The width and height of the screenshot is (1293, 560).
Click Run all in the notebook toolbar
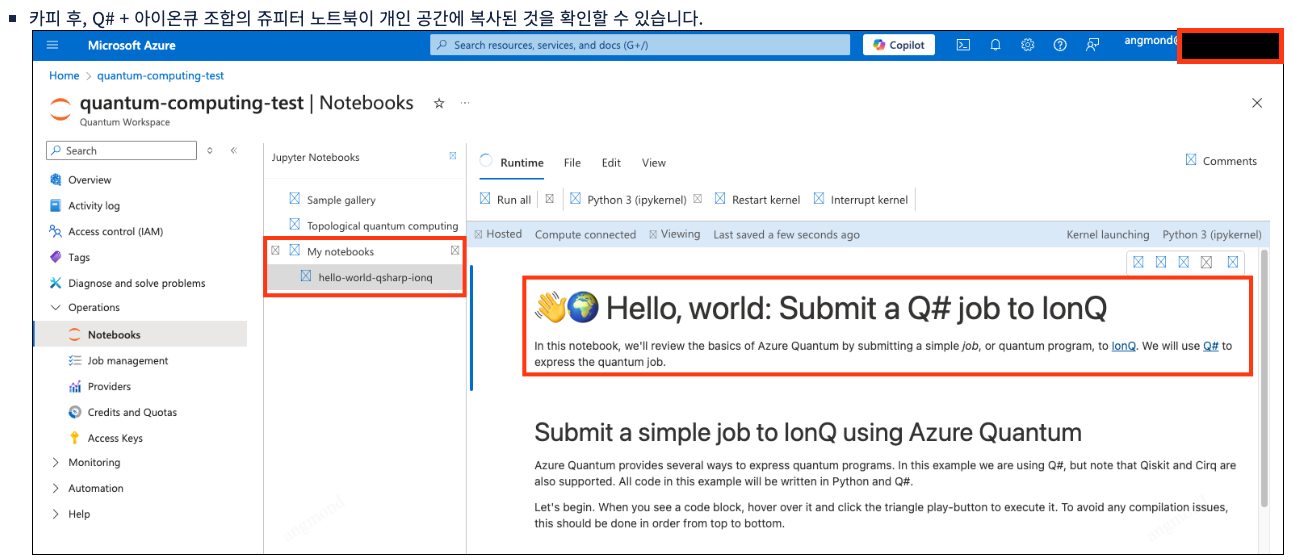tap(505, 199)
